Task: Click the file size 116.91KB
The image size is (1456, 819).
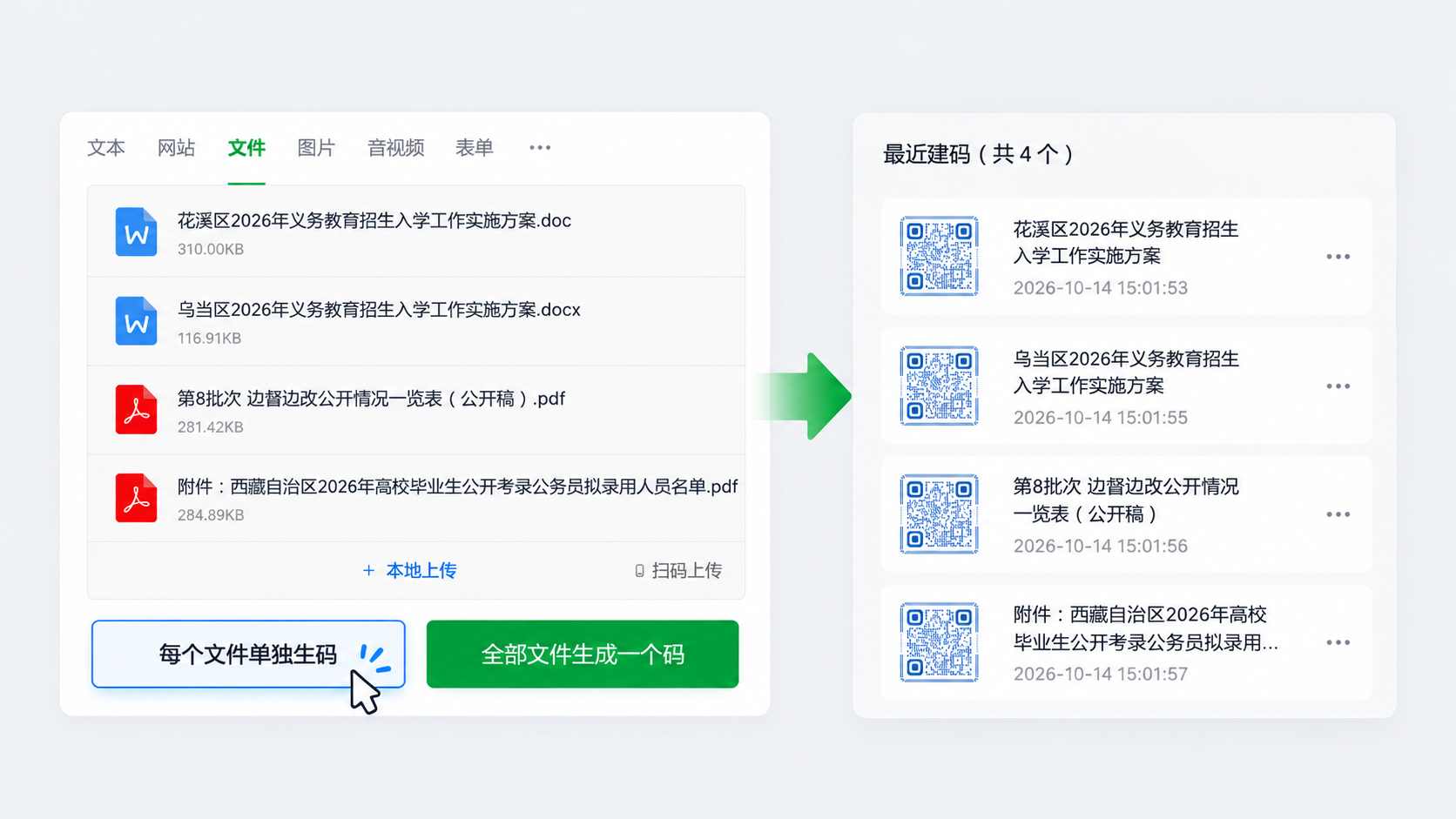Action: tap(209, 339)
